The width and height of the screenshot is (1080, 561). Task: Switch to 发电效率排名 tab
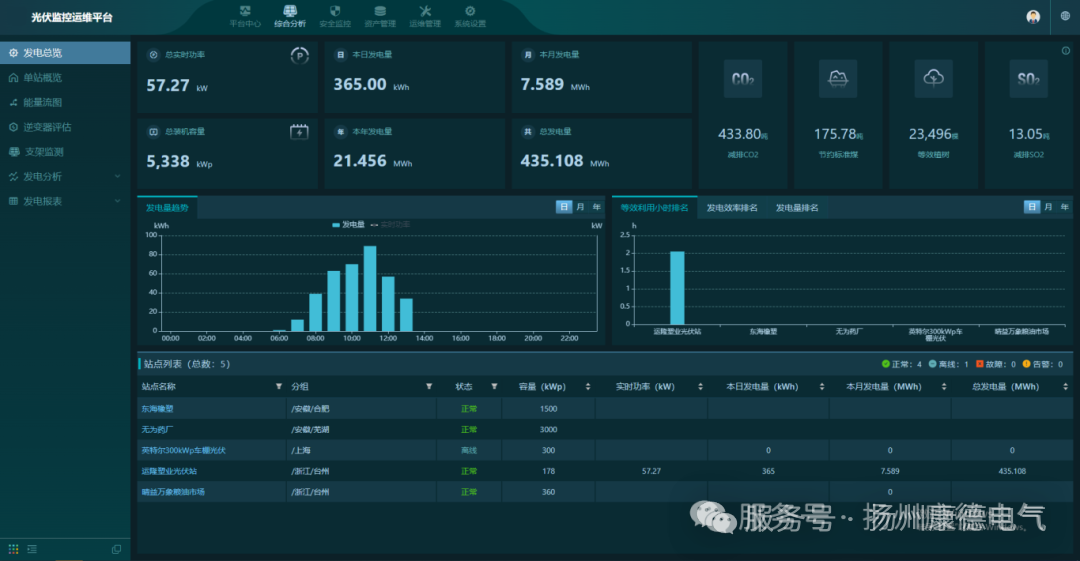(x=731, y=208)
